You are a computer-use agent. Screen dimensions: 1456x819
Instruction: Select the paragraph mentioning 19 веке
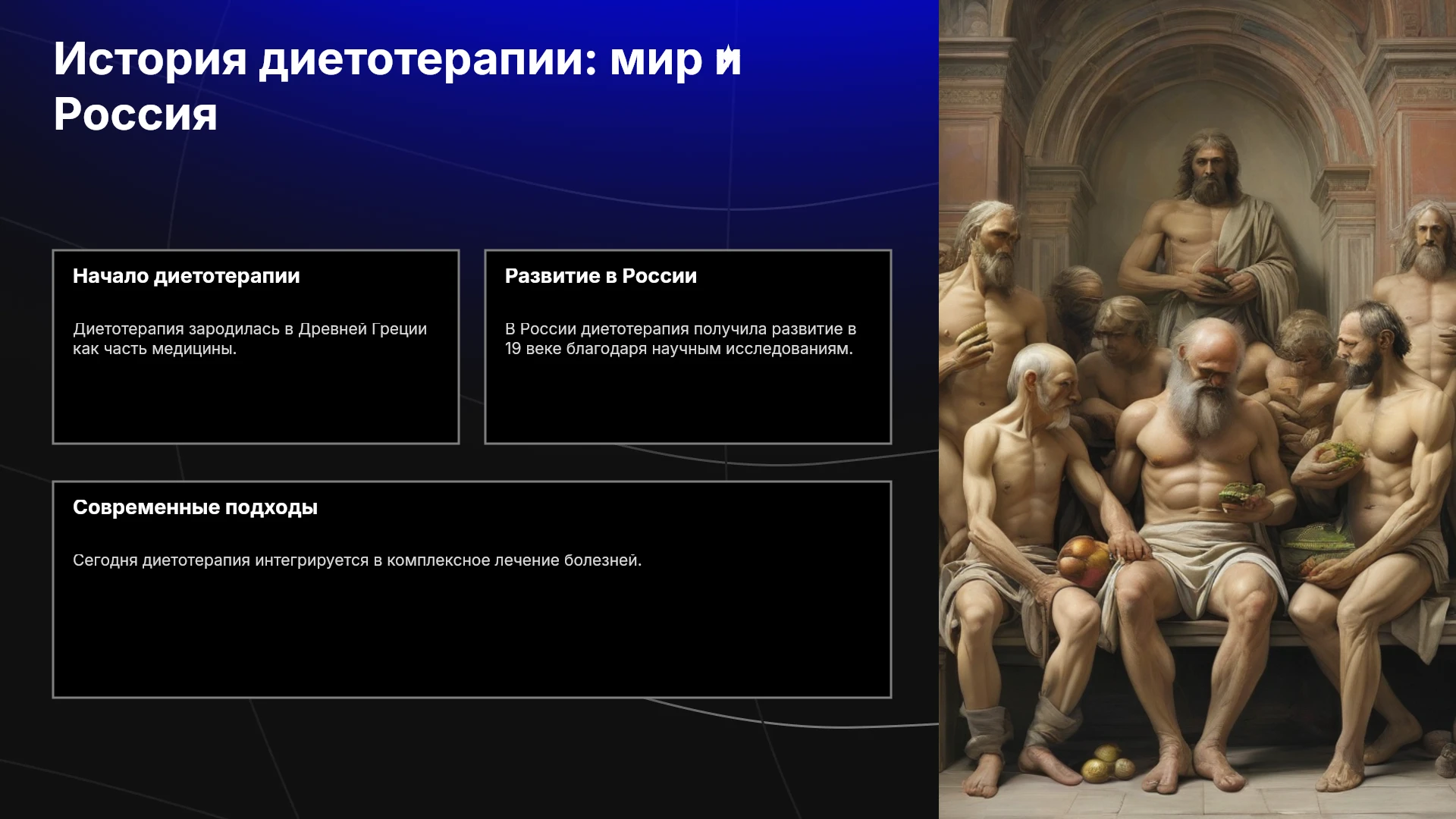pos(680,339)
